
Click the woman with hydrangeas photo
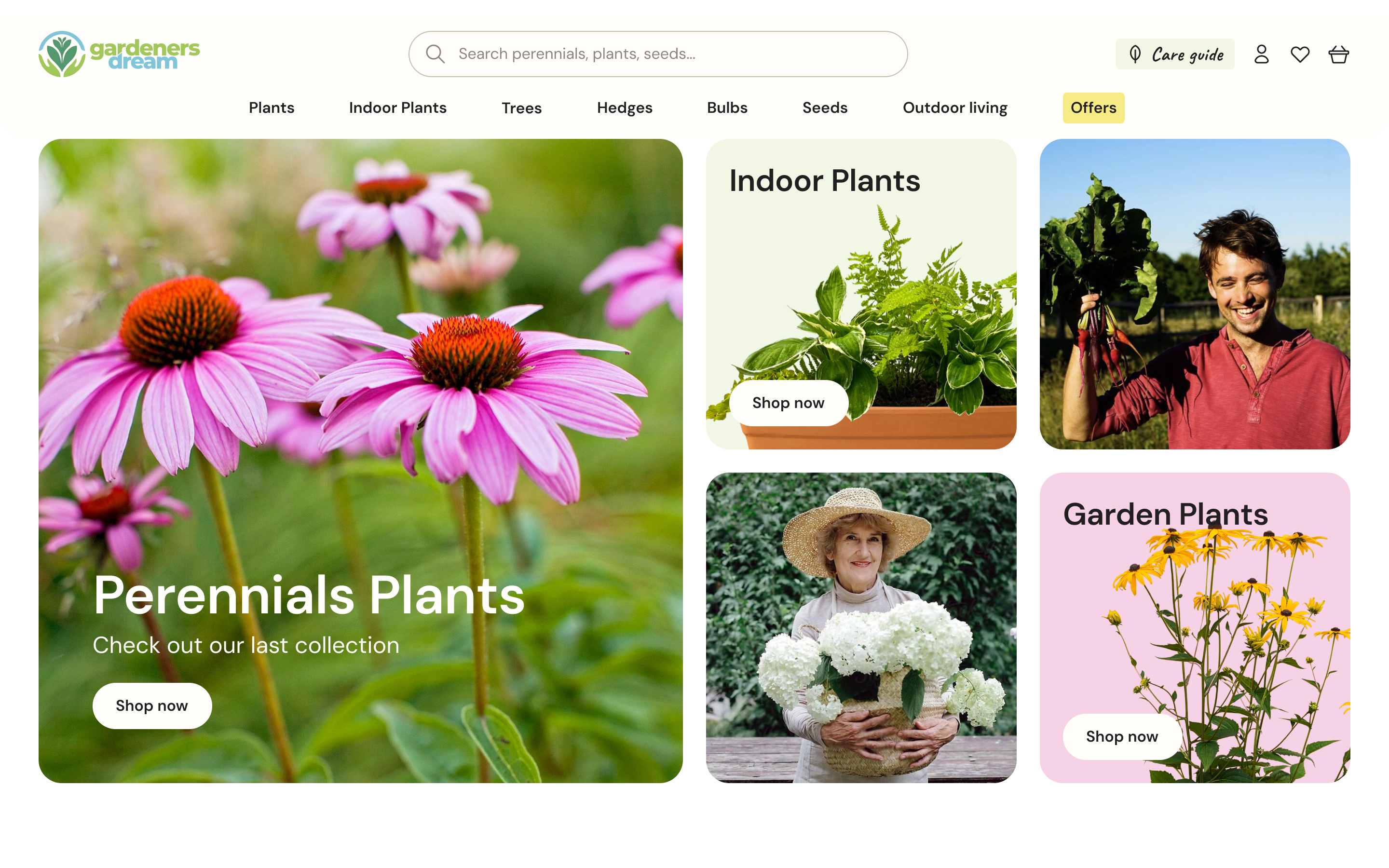coord(860,627)
